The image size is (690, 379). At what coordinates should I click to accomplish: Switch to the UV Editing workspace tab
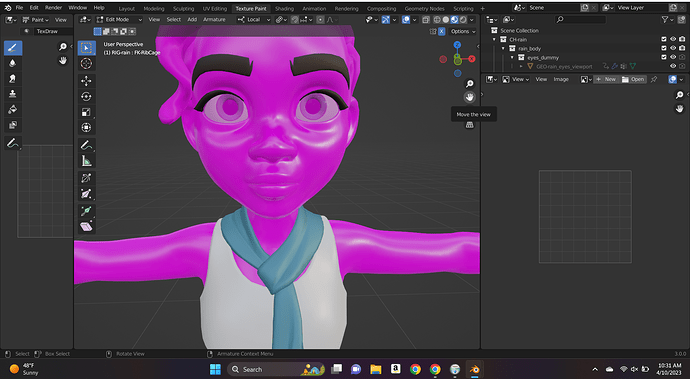pyautogui.click(x=214, y=8)
